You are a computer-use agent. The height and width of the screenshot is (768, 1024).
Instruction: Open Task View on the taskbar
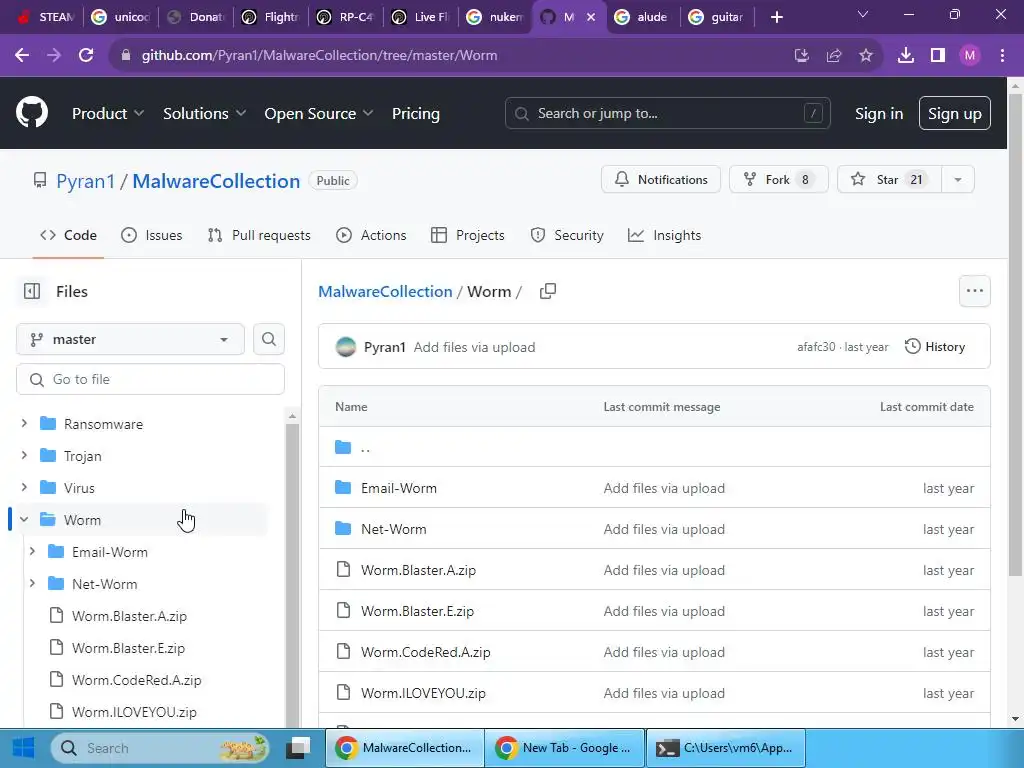point(298,748)
